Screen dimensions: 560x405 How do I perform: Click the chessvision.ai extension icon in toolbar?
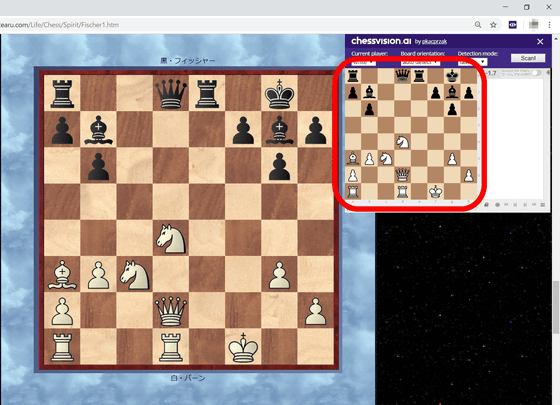[512, 25]
